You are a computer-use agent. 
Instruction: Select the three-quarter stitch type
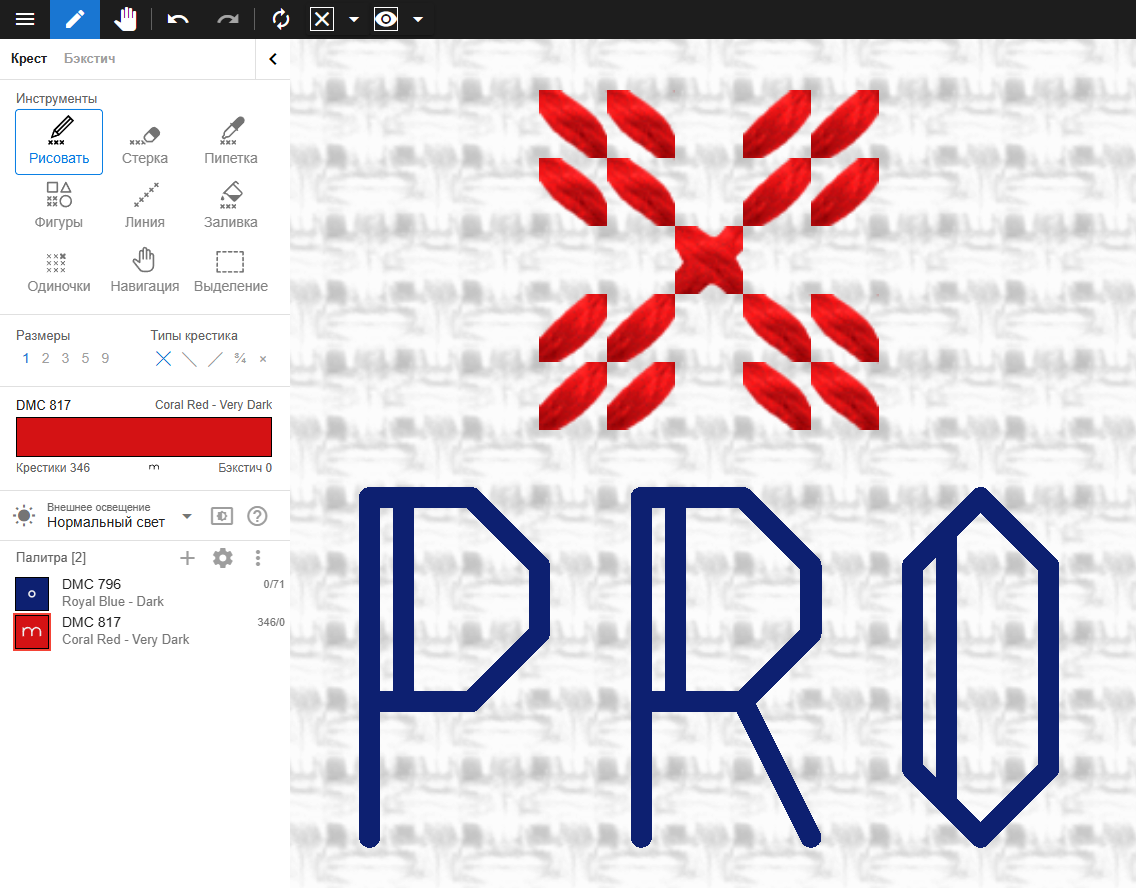click(x=240, y=358)
